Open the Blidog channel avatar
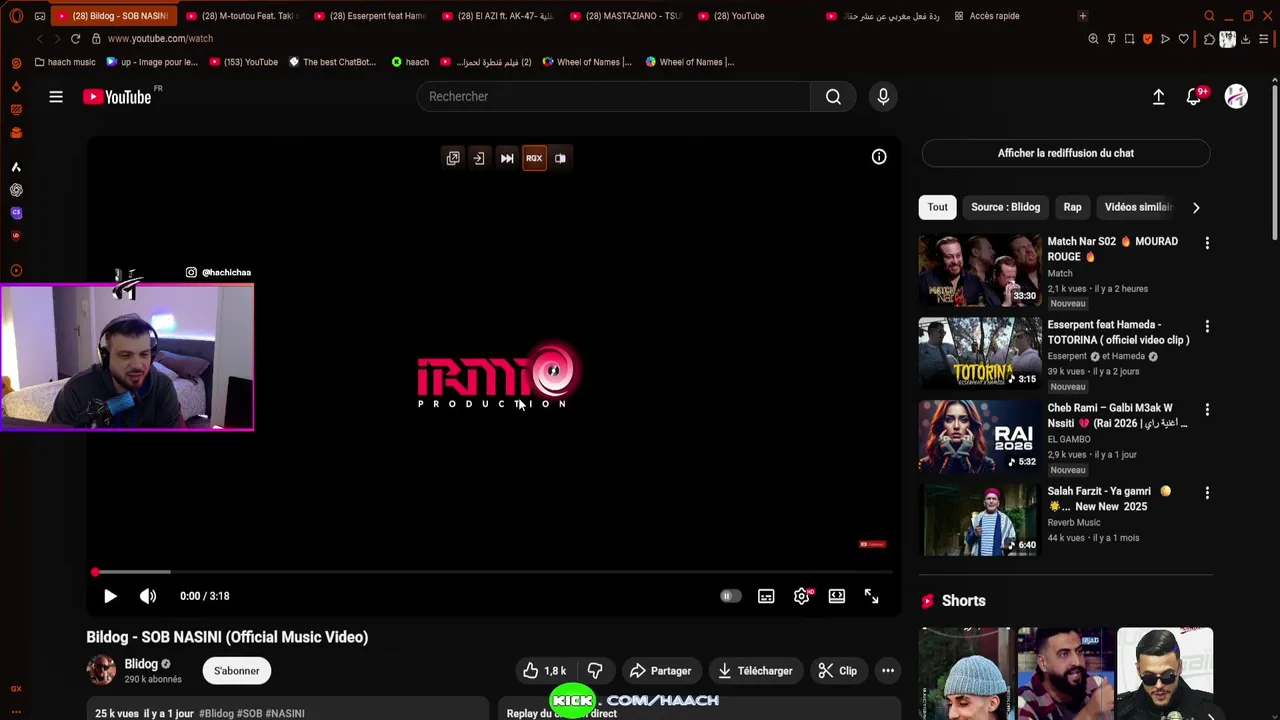 pos(101,670)
